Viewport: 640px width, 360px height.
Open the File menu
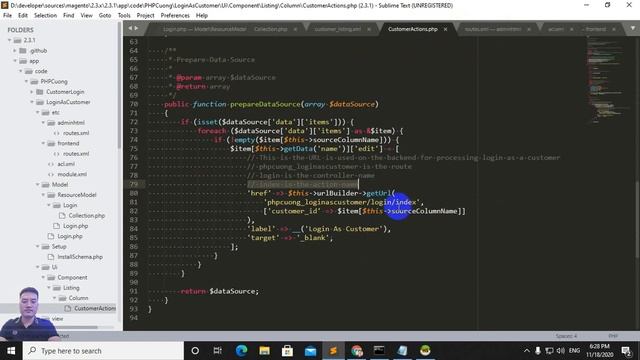[x=7, y=15]
